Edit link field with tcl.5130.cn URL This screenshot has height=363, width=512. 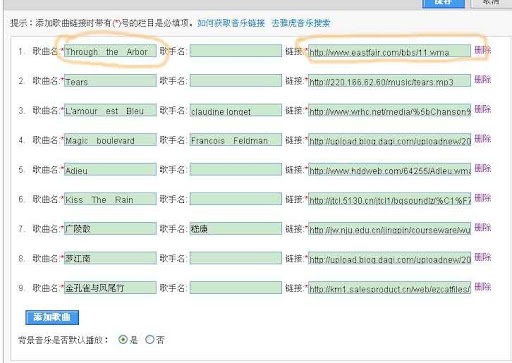pyautogui.click(x=389, y=199)
